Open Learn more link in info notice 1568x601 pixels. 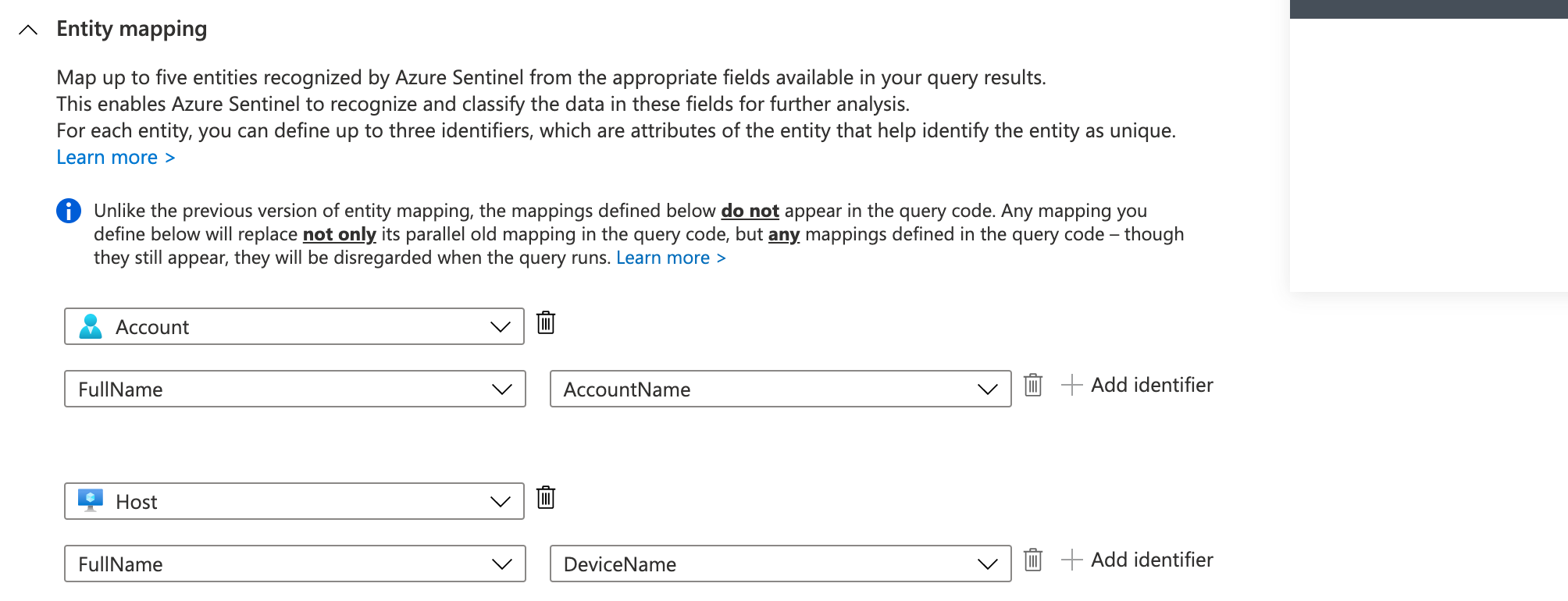tap(671, 258)
